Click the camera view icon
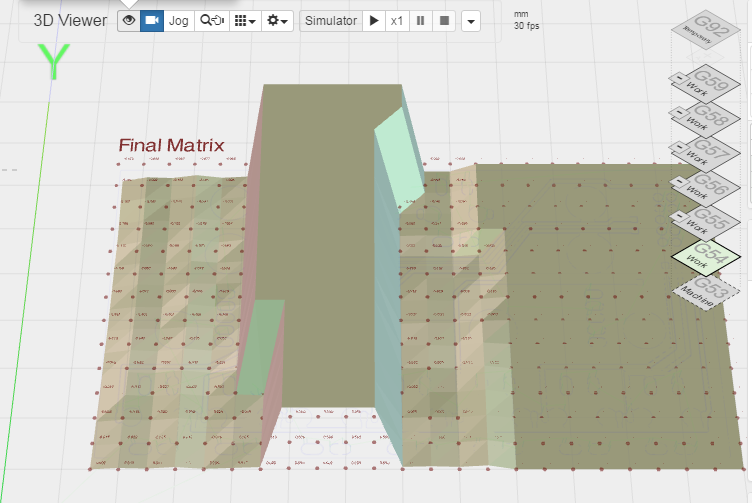 click(x=151, y=21)
